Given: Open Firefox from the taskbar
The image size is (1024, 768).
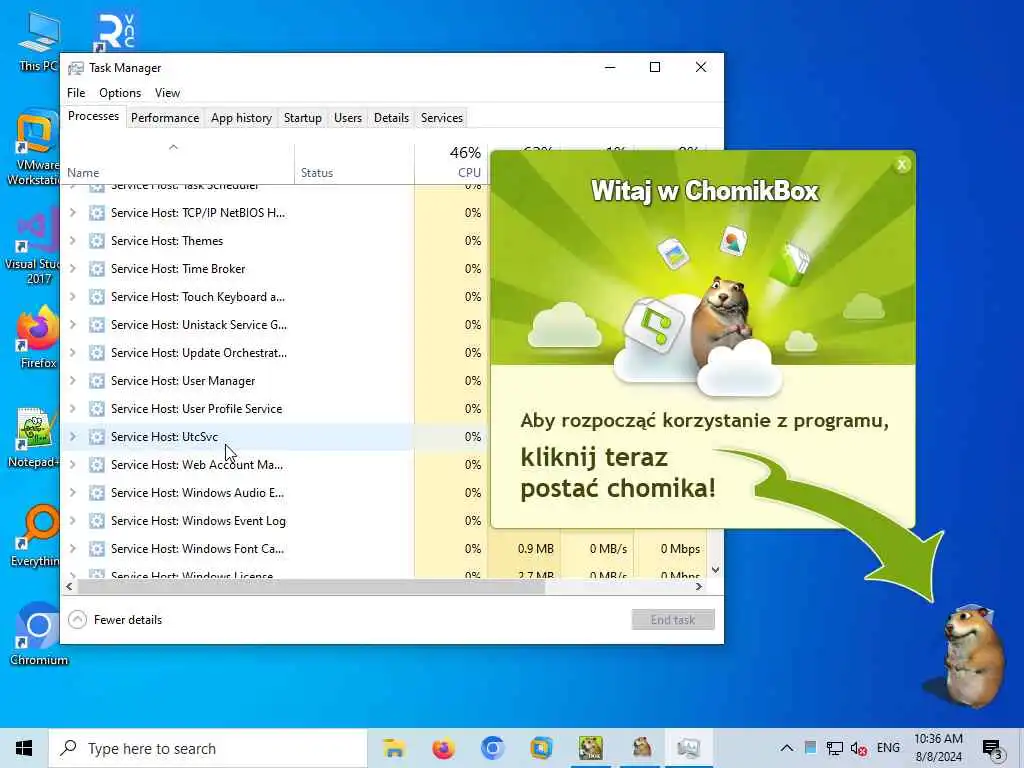Looking at the screenshot, I should [x=443, y=748].
